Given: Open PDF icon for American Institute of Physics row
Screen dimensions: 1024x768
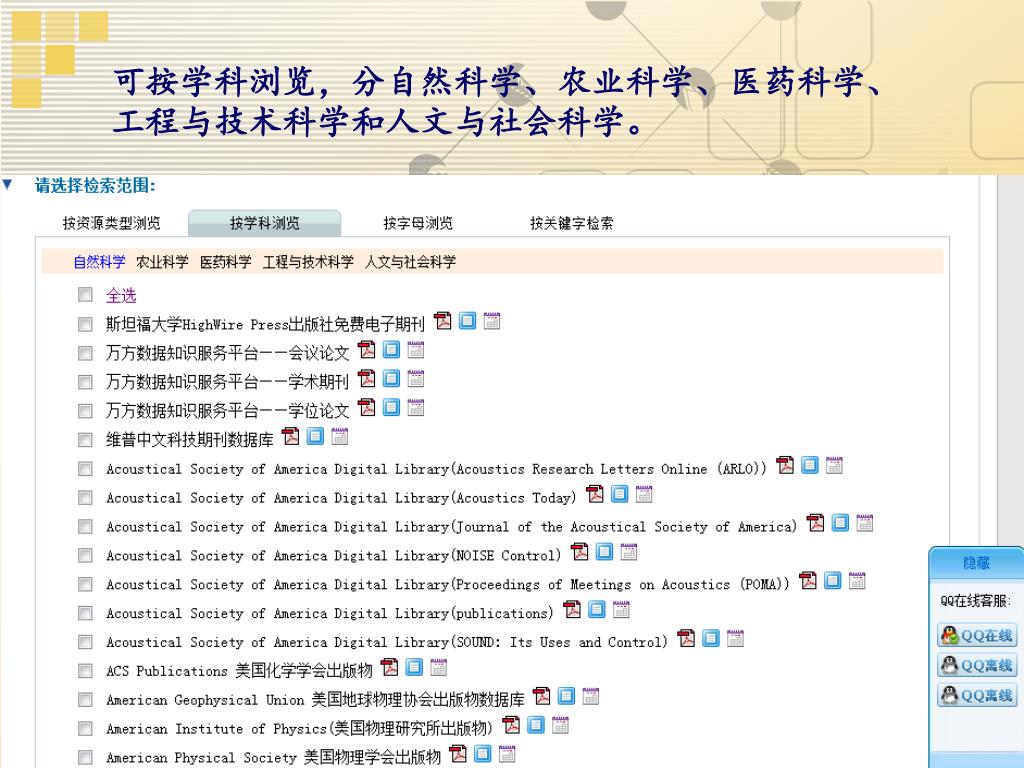Looking at the screenshot, I should tap(511, 725).
